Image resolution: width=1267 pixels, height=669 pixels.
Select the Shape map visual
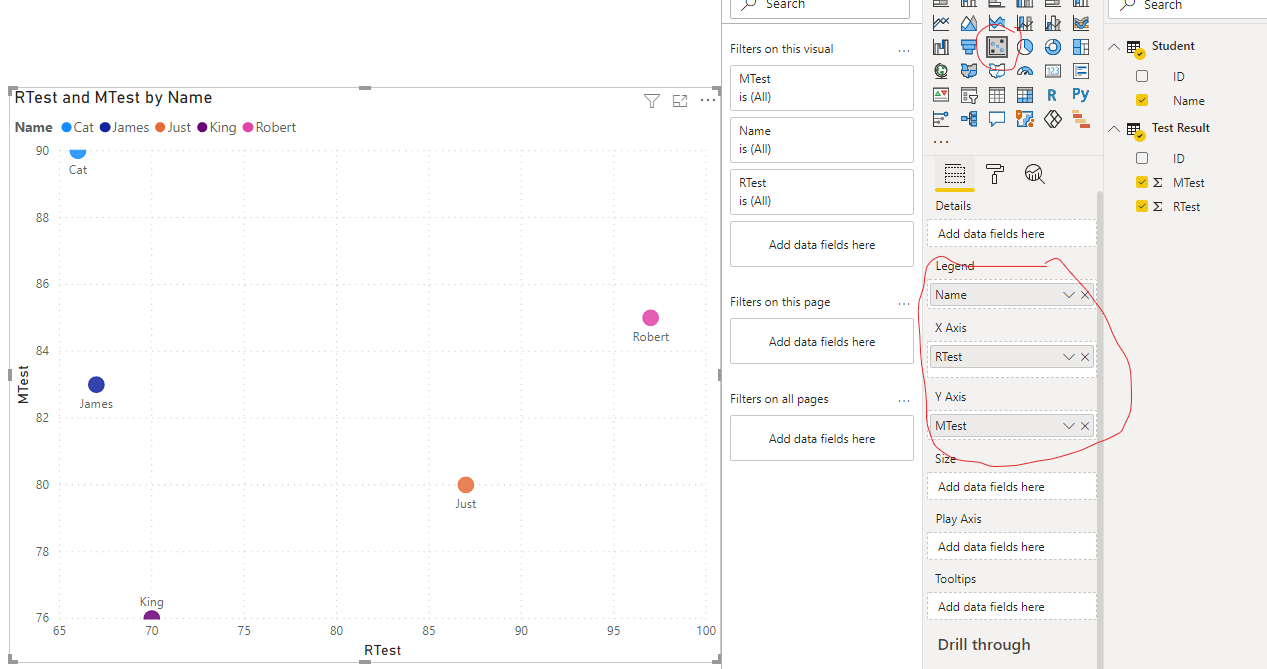click(997, 71)
